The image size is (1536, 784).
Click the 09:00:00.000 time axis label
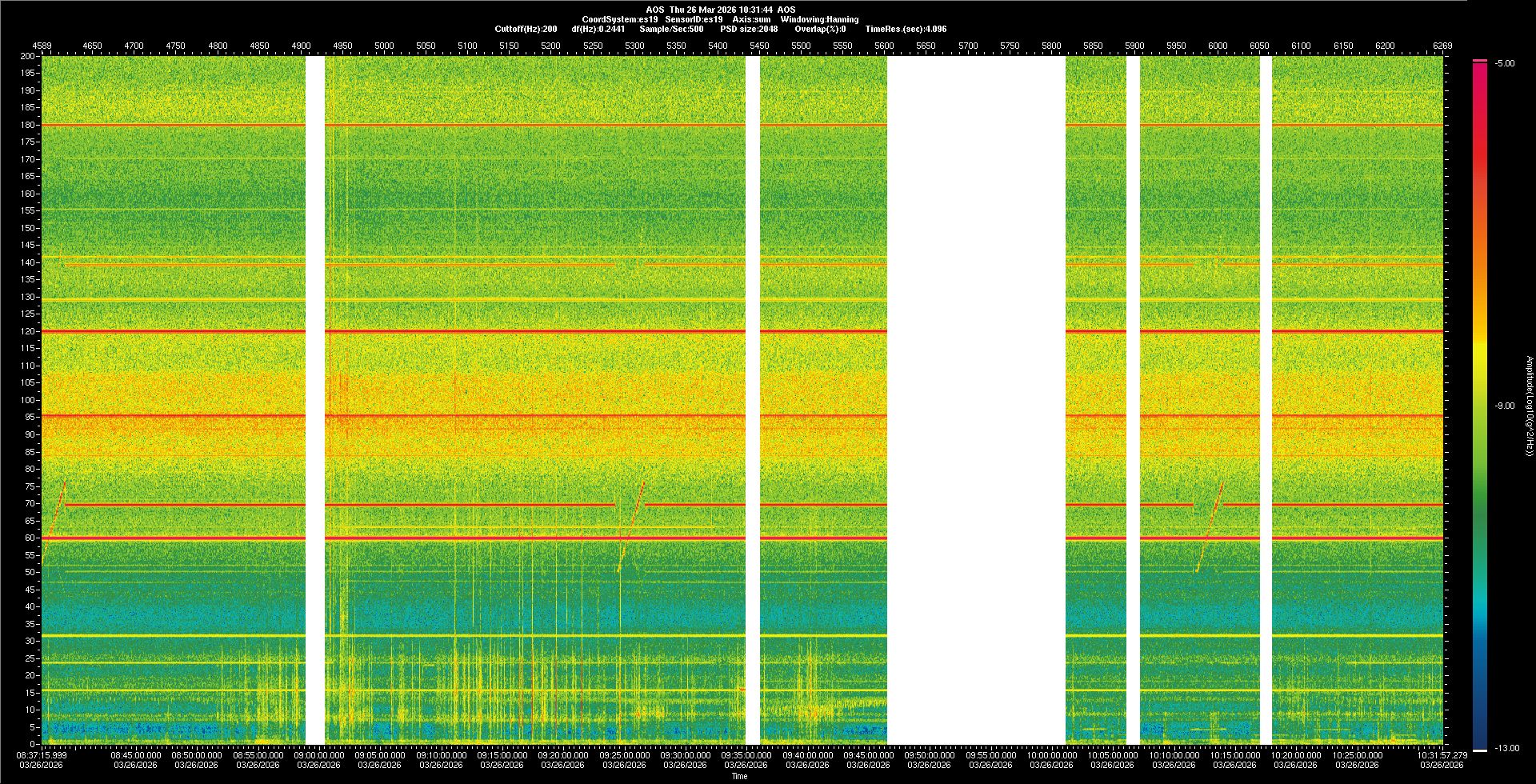(318, 754)
